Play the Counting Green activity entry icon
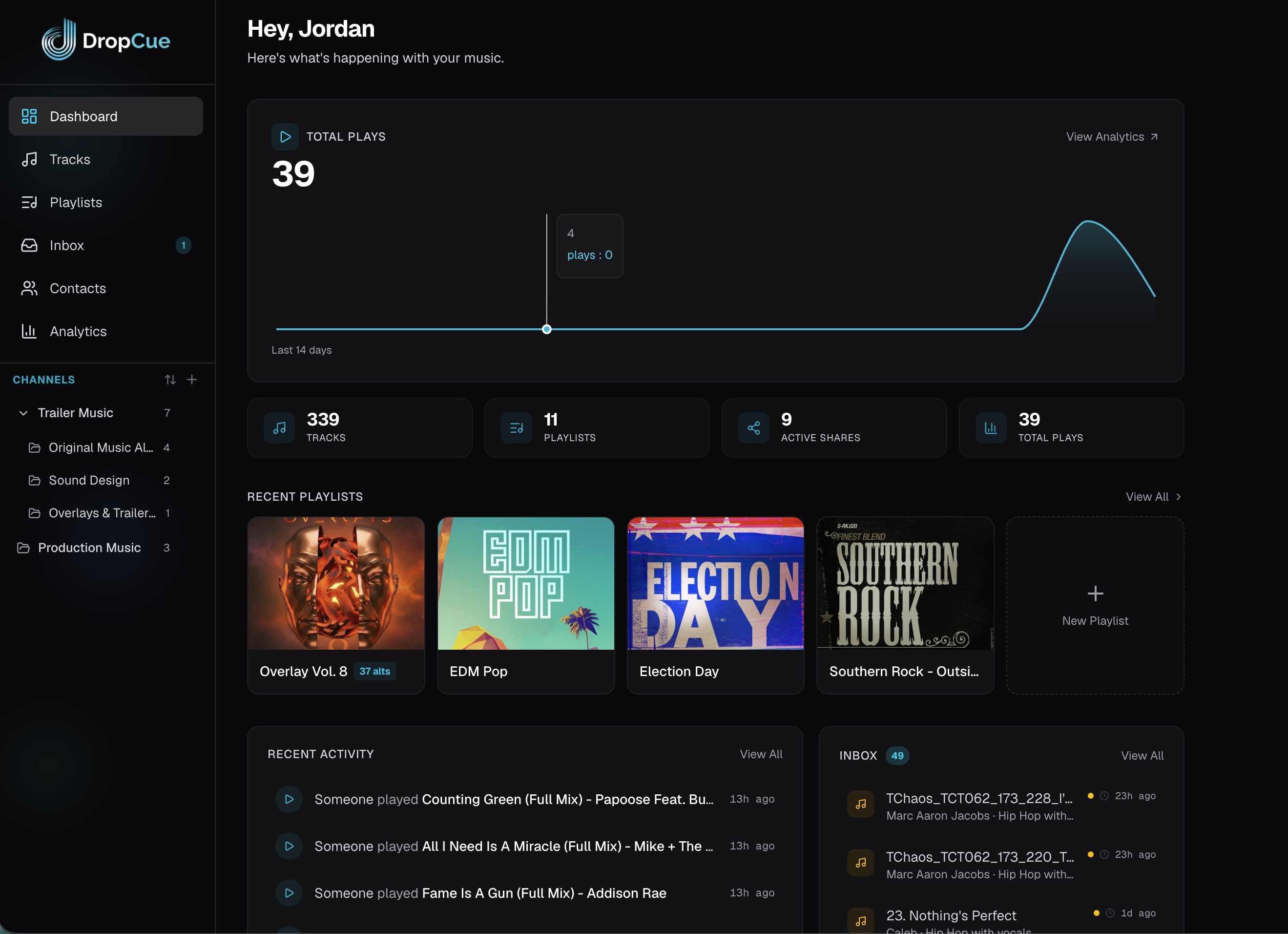The height and width of the screenshot is (934, 1288). click(289, 799)
